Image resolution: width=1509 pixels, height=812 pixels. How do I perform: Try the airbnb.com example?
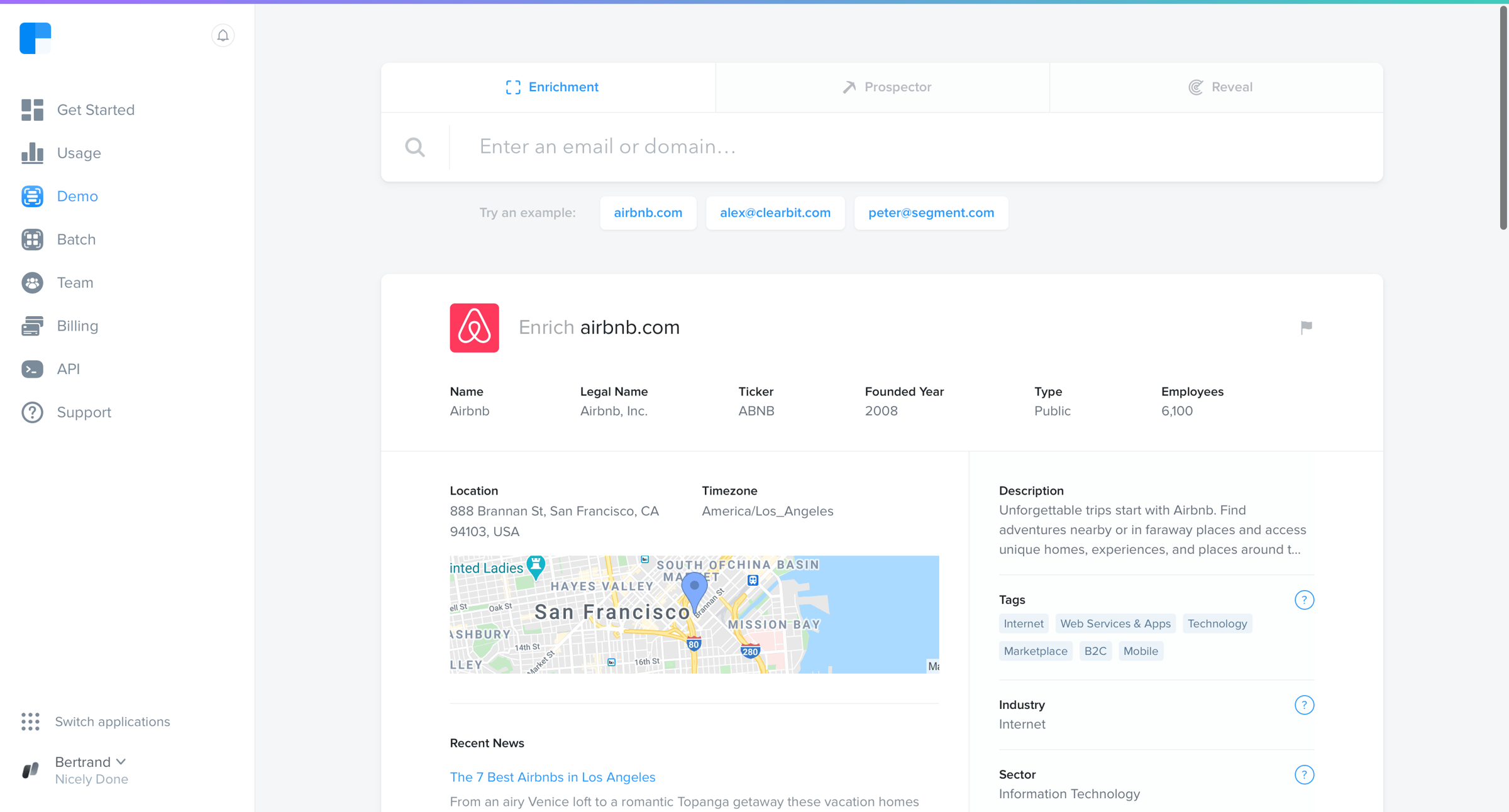pyautogui.click(x=648, y=213)
